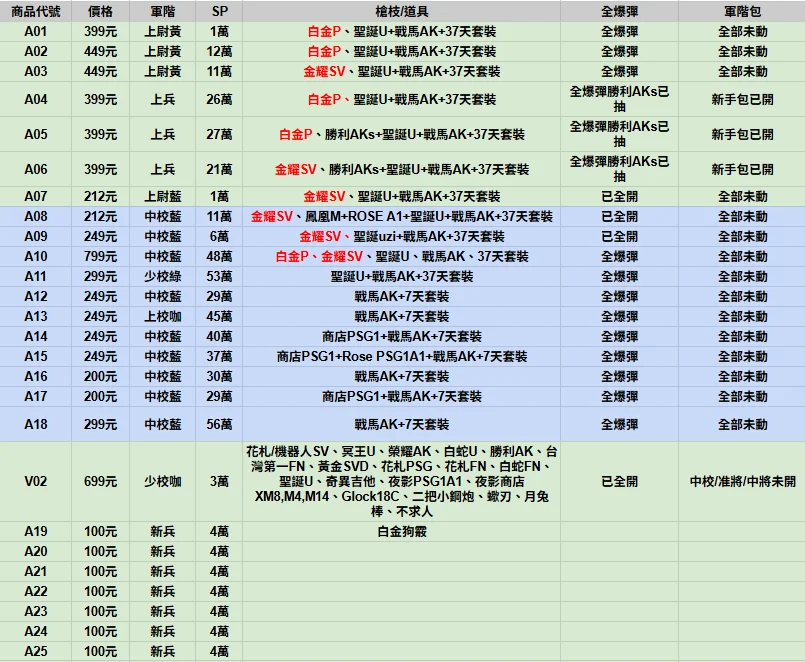This screenshot has width=805, height=662.
Task: Select the 53萬 SP cell
Action: pos(219,277)
